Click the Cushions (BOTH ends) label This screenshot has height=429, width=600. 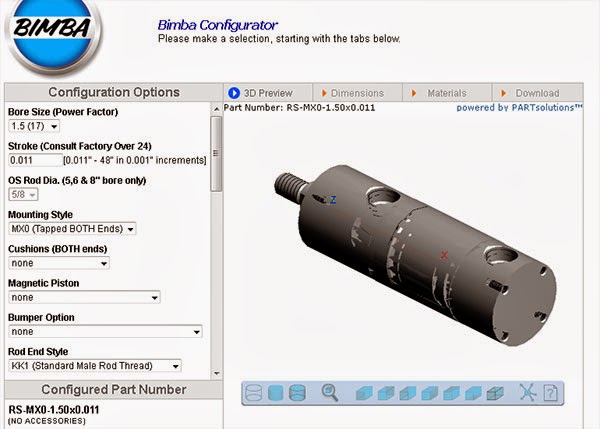[x=57, y=249]
